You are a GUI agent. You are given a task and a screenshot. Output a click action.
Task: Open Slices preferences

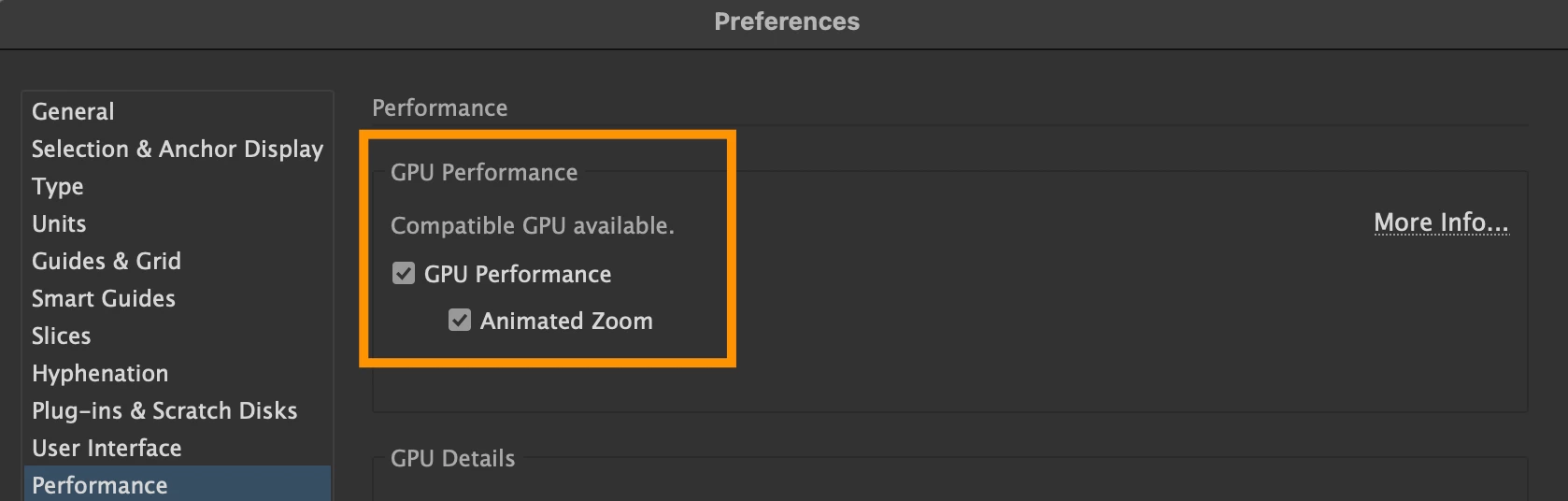click(62, 336)
